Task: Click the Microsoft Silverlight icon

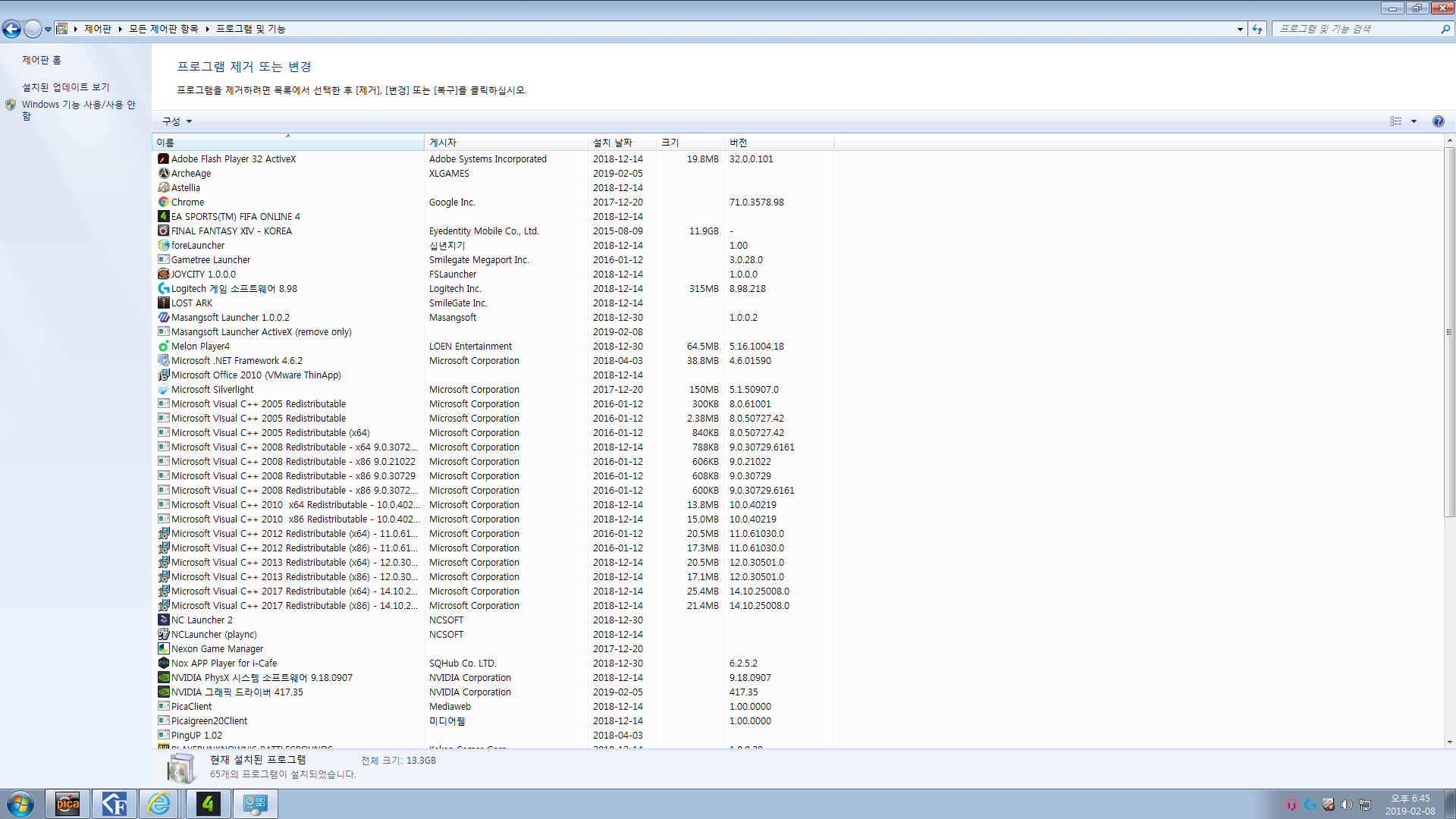Action: [x=163, y=390]
